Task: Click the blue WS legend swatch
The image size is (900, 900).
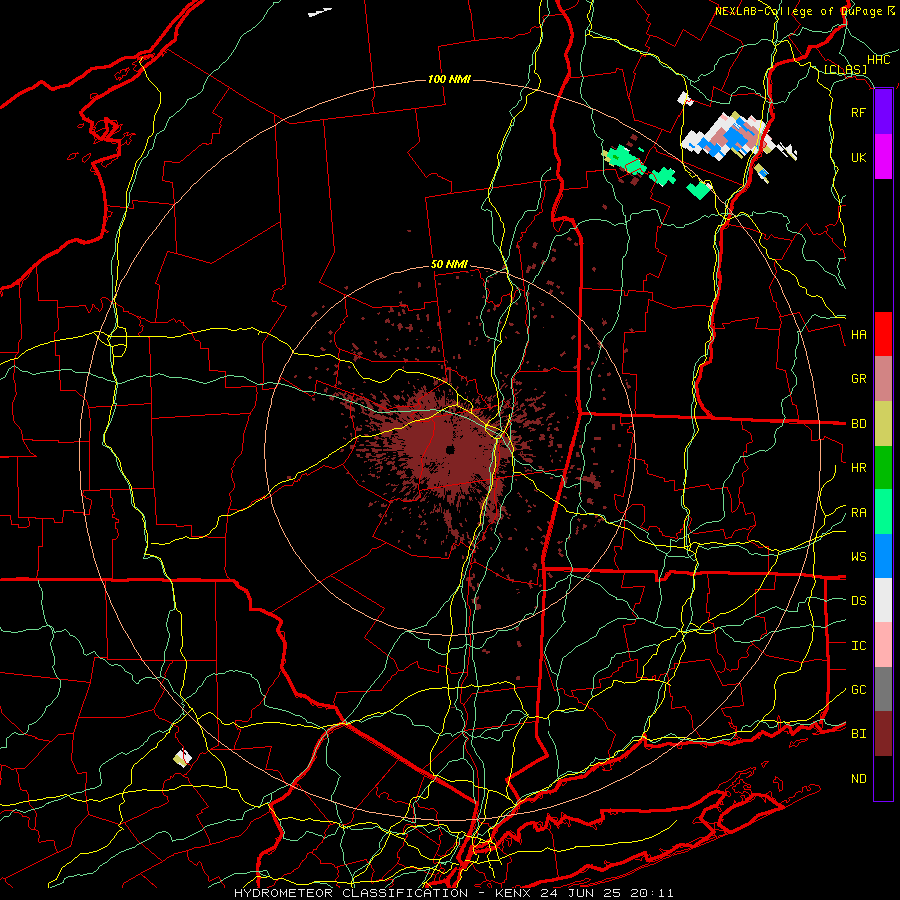Action: [x=883, y=556]
